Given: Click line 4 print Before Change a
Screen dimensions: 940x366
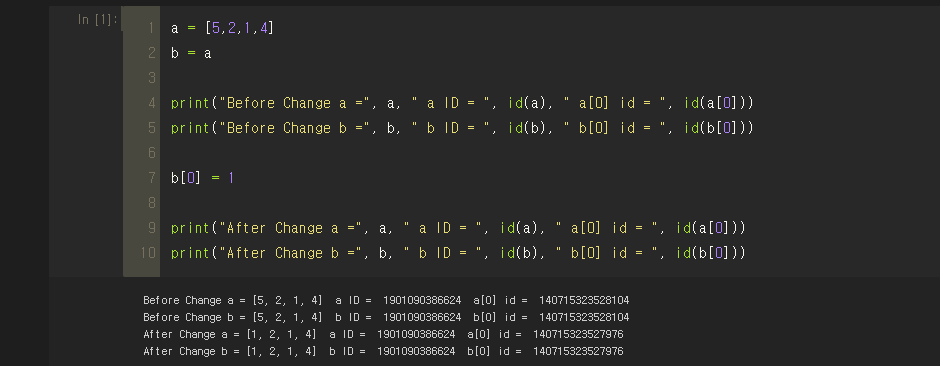Looking at the screenshot, I should pos(462,103).
